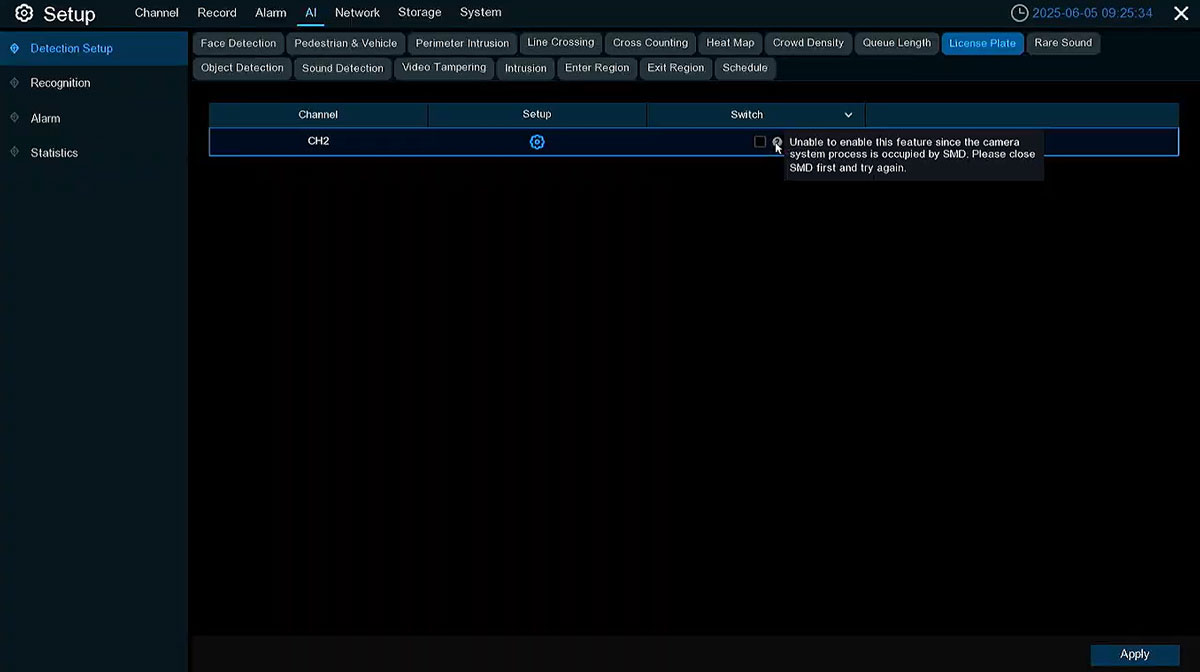
Task: Go to the Line Crossing tab
Action: point(560,43)
